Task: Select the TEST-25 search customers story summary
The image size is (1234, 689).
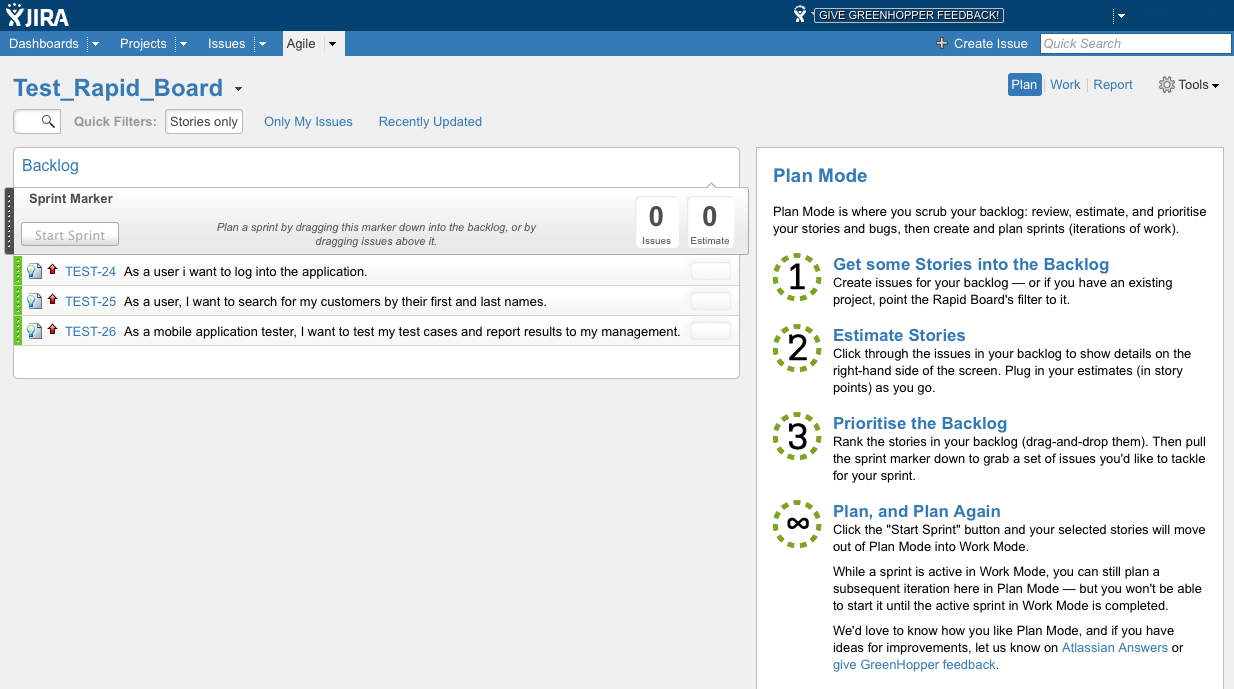Action: click(335, 301)
